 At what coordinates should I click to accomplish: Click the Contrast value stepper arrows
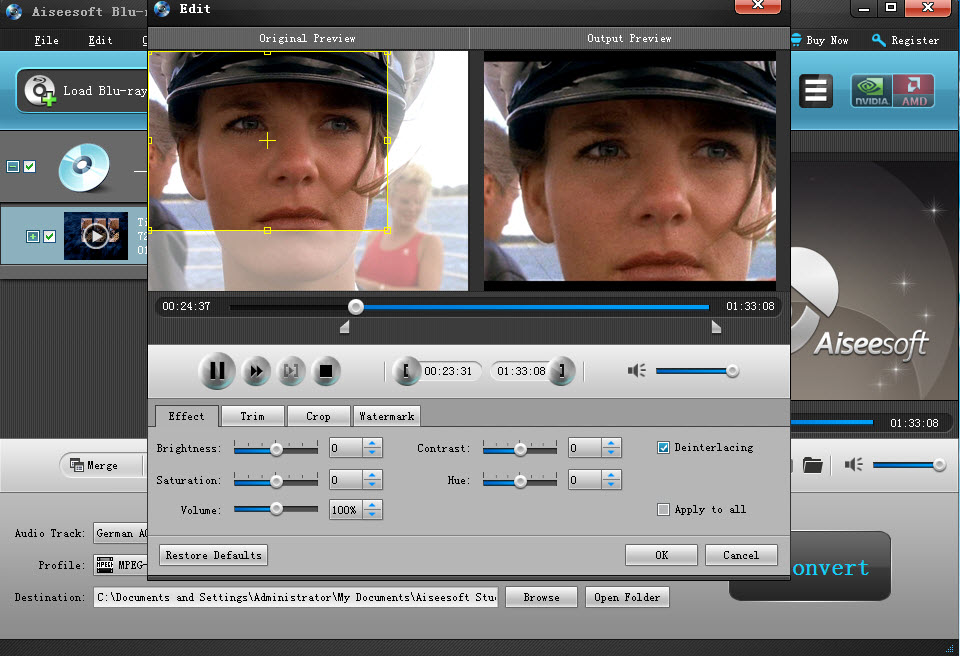coord(611,448)
